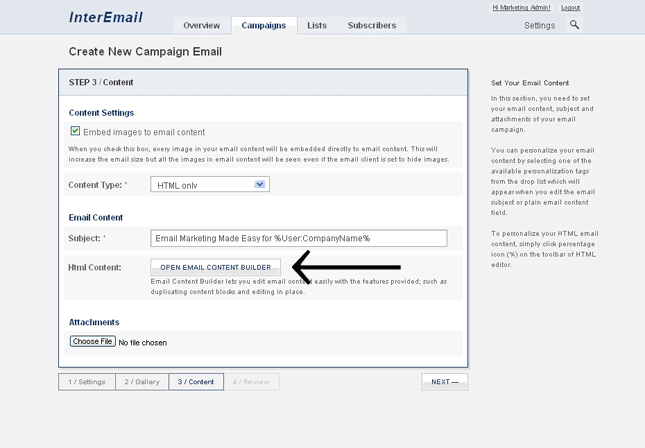This screenshot has width=645, height=448.
Task: Open the 'Hi Marketing Admin!' account link
Action: click(x=522, y=8)
